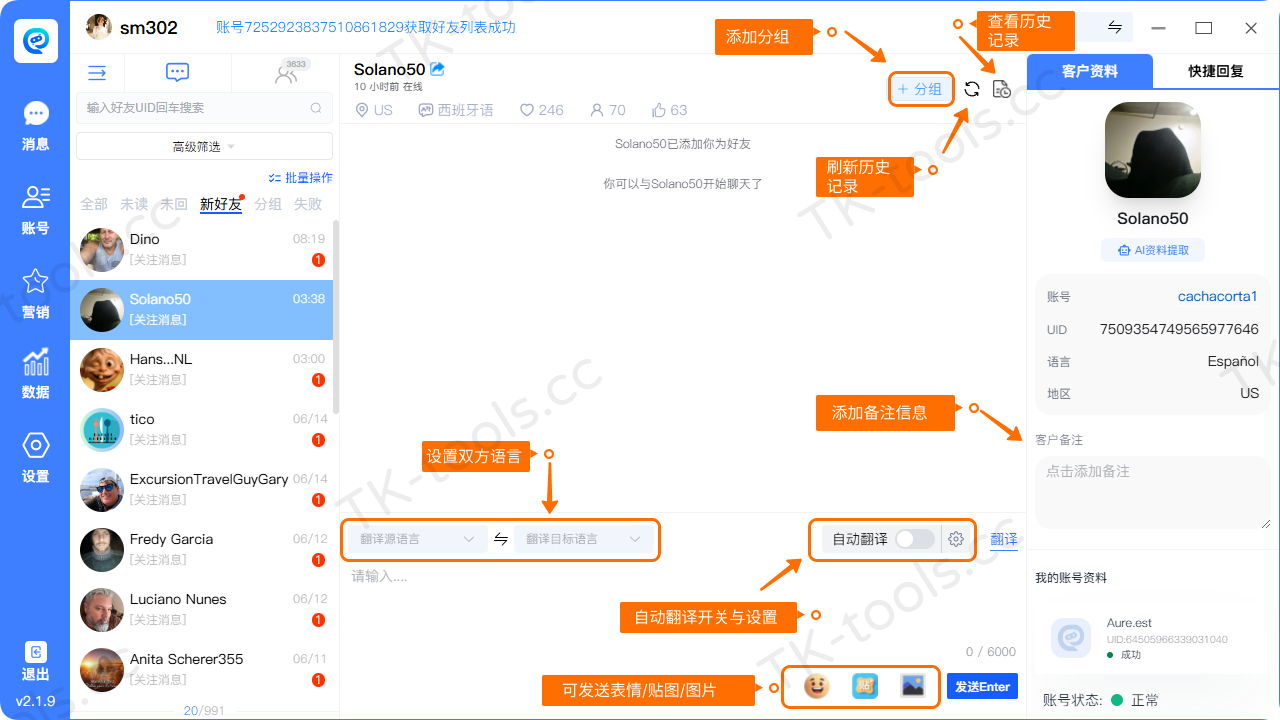Open the Hans...NL conversation

(x=202, y=370)
